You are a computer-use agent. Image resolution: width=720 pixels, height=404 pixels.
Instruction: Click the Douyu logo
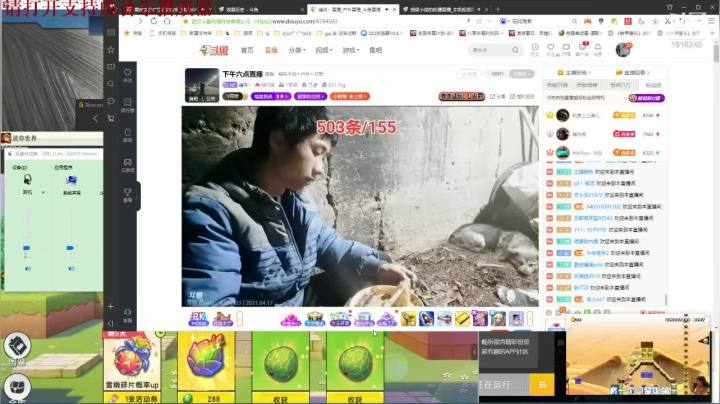click(214, 50)
